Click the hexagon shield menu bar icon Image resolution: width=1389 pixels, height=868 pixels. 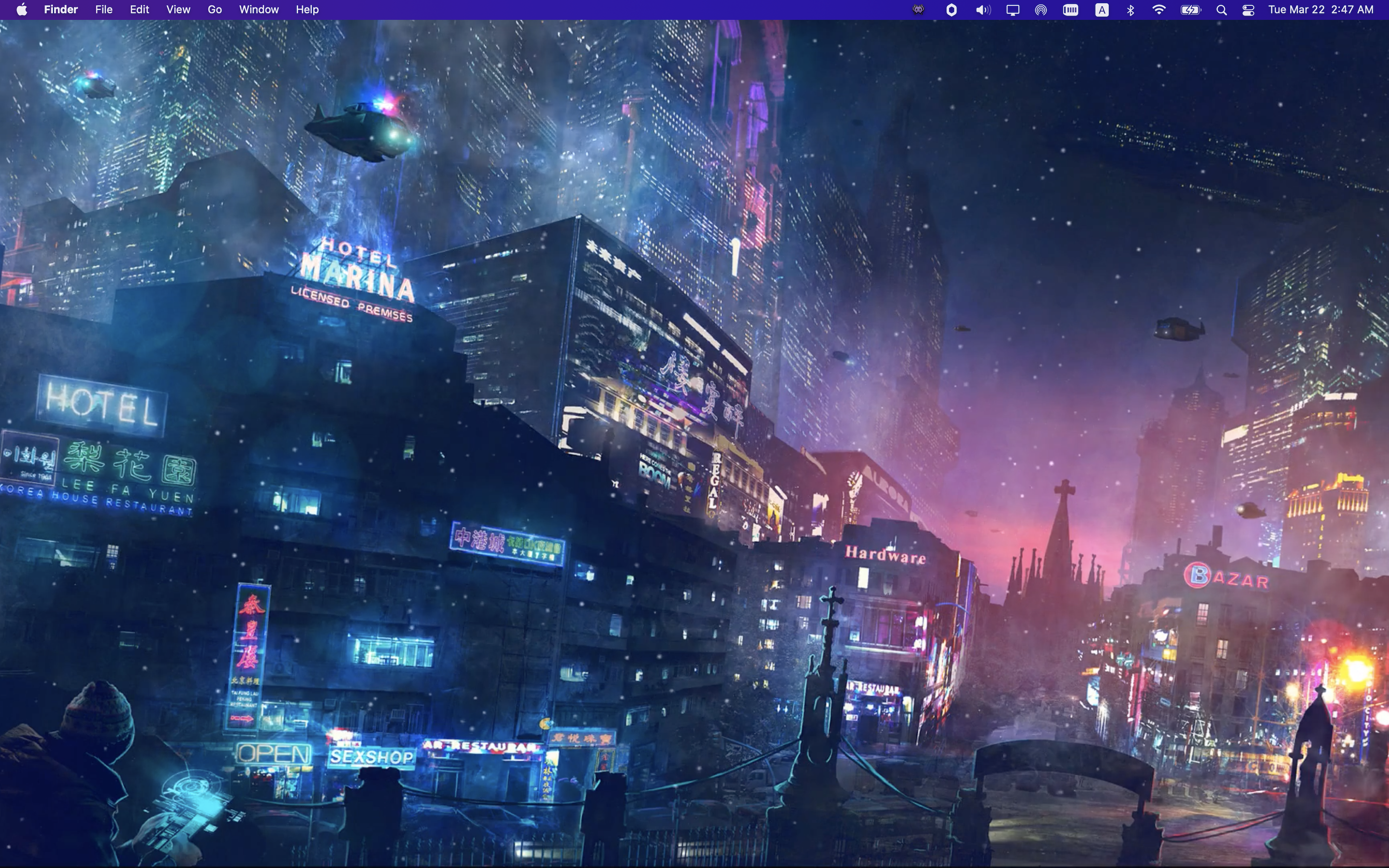[x=951, y=9]
